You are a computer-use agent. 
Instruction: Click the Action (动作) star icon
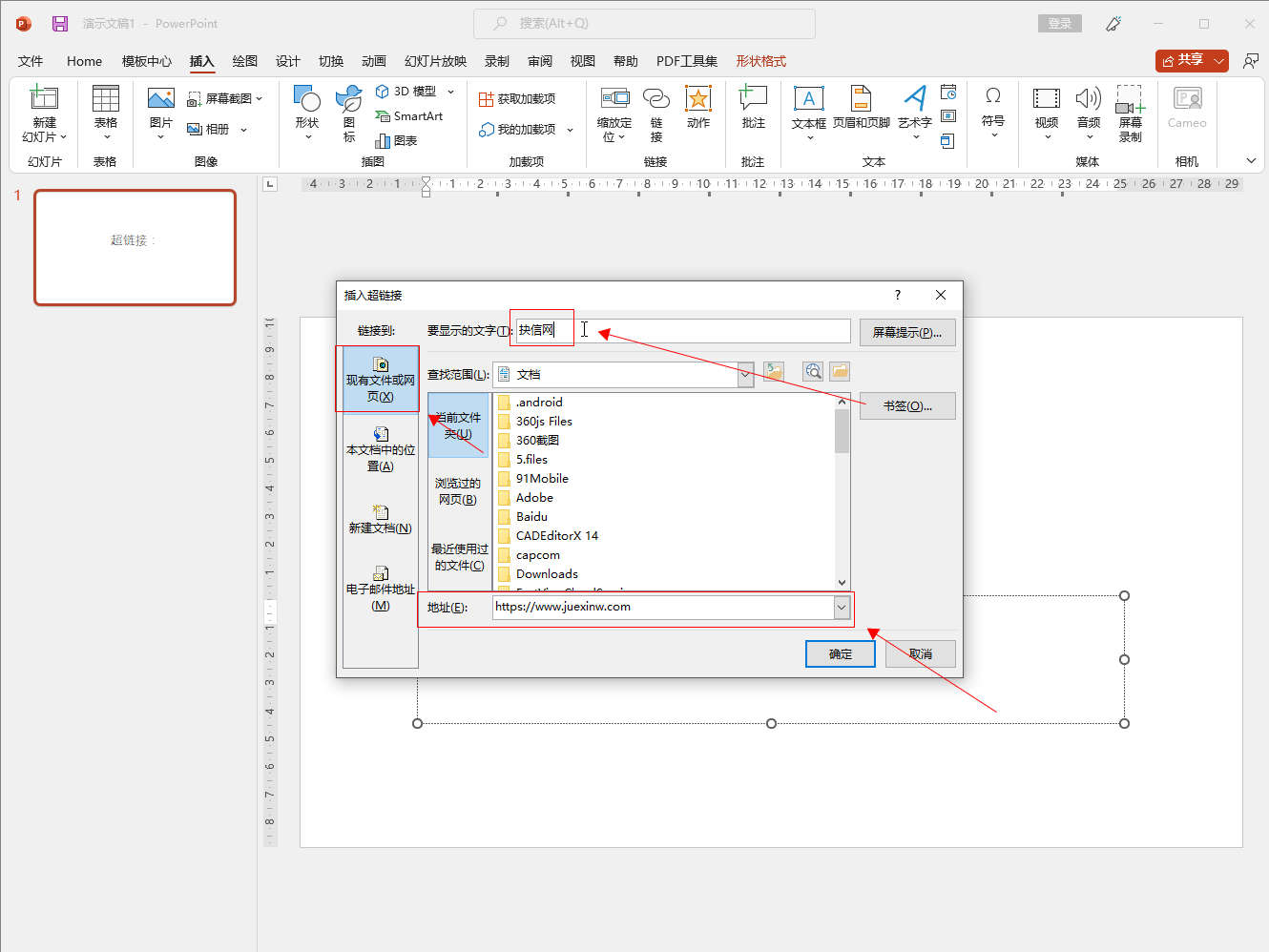tap(698, 99)
